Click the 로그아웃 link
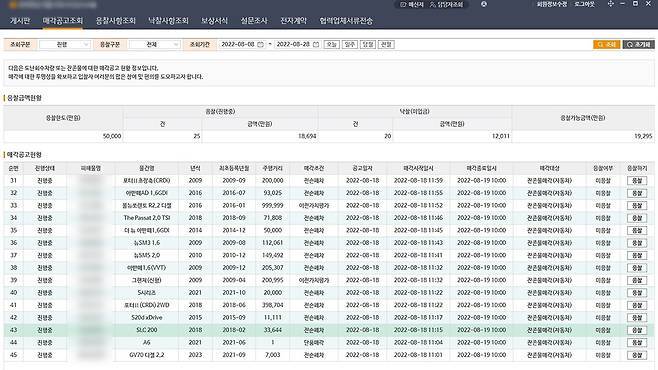Viewport: 658px width, 370px height. point(585,4)
